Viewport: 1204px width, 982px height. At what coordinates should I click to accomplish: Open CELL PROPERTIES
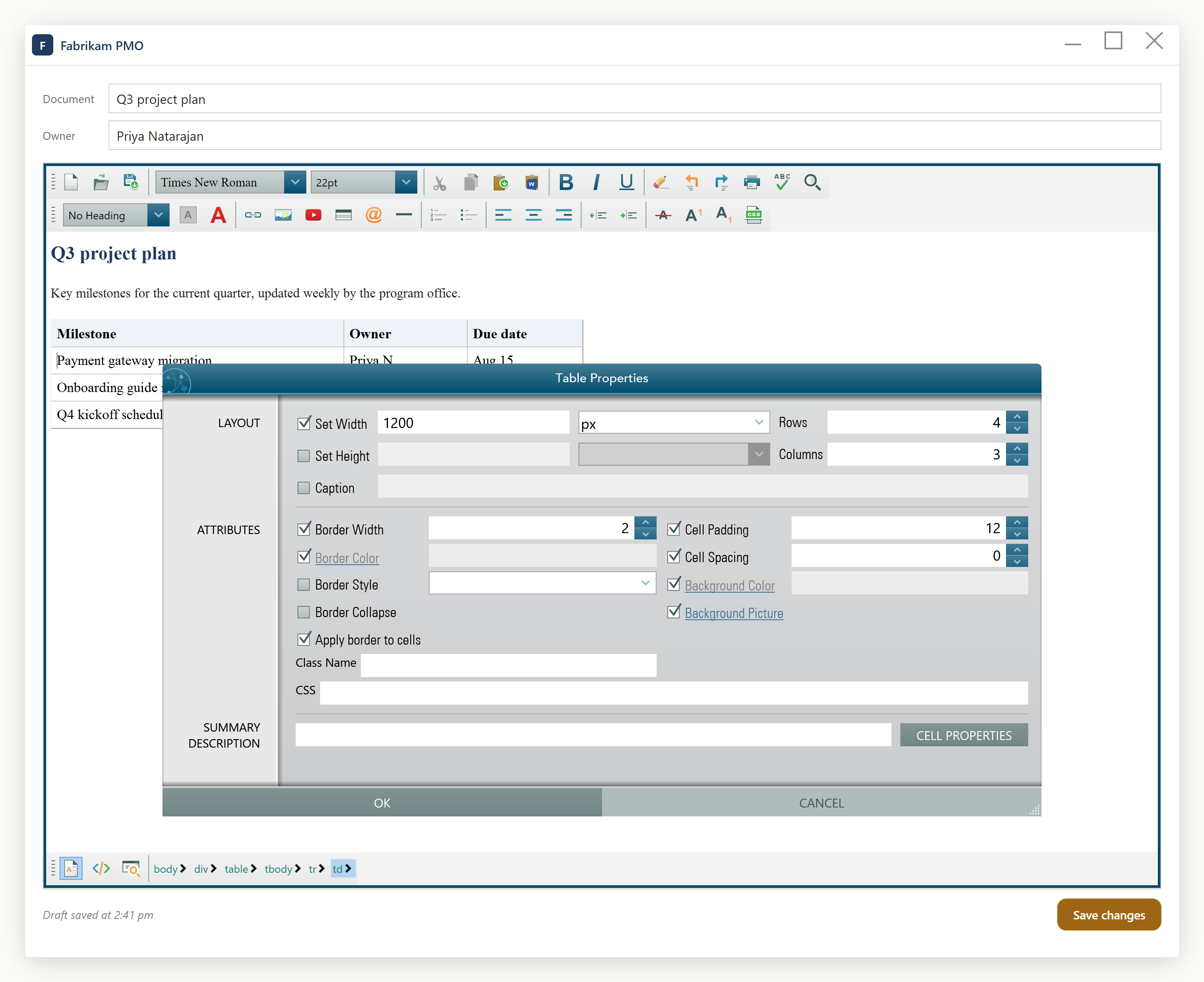click(964, 735)
